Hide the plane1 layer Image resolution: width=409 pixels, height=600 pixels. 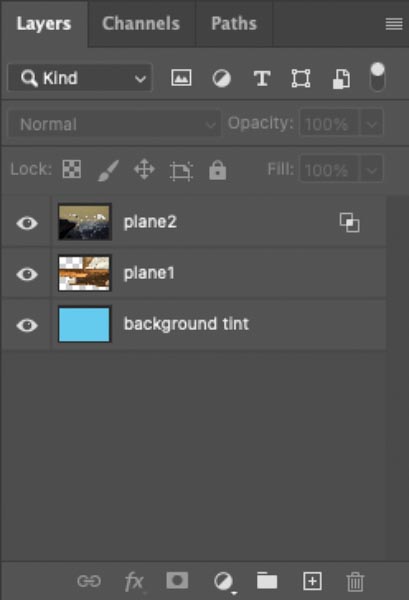click(x=27, y=274)
